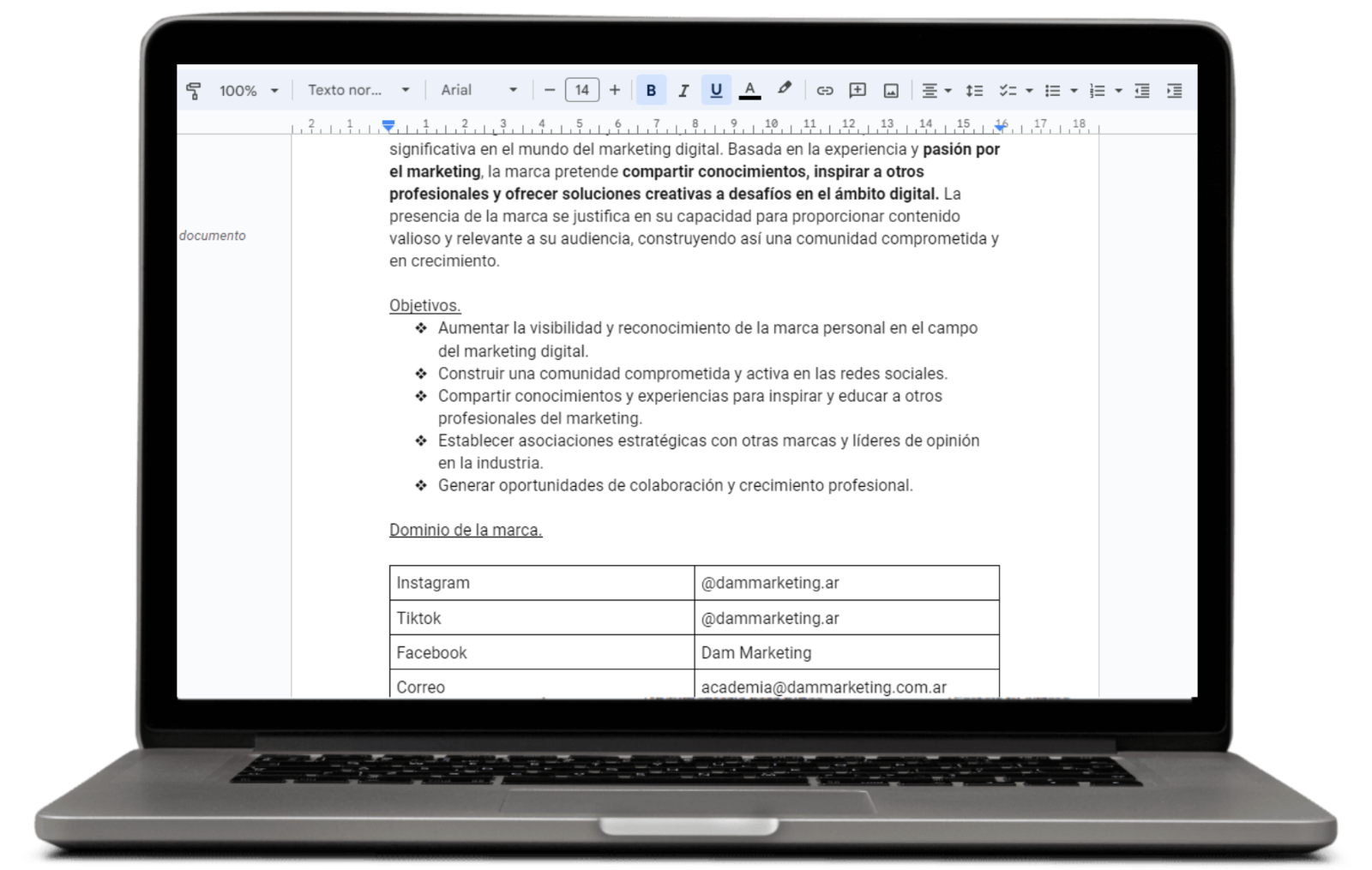This screenshot has width=1372, height=870.
Task: Click the Correo table cell
Action: click(x=542, y=685)
